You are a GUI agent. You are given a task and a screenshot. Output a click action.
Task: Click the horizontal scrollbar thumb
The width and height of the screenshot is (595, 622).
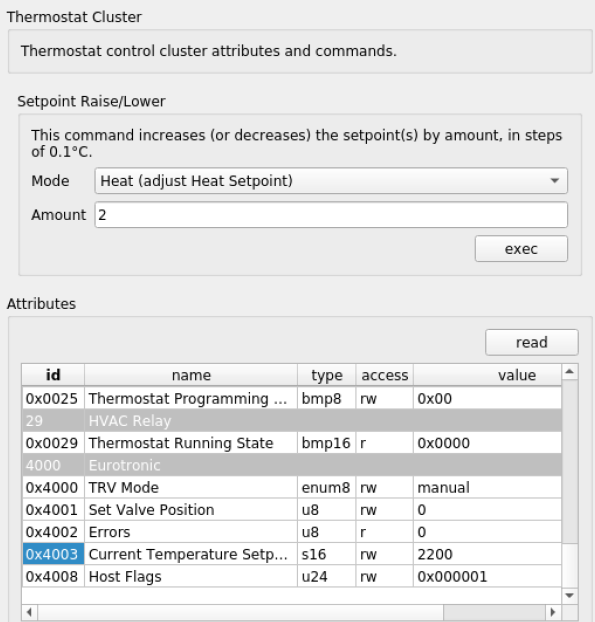pos(240,612)
